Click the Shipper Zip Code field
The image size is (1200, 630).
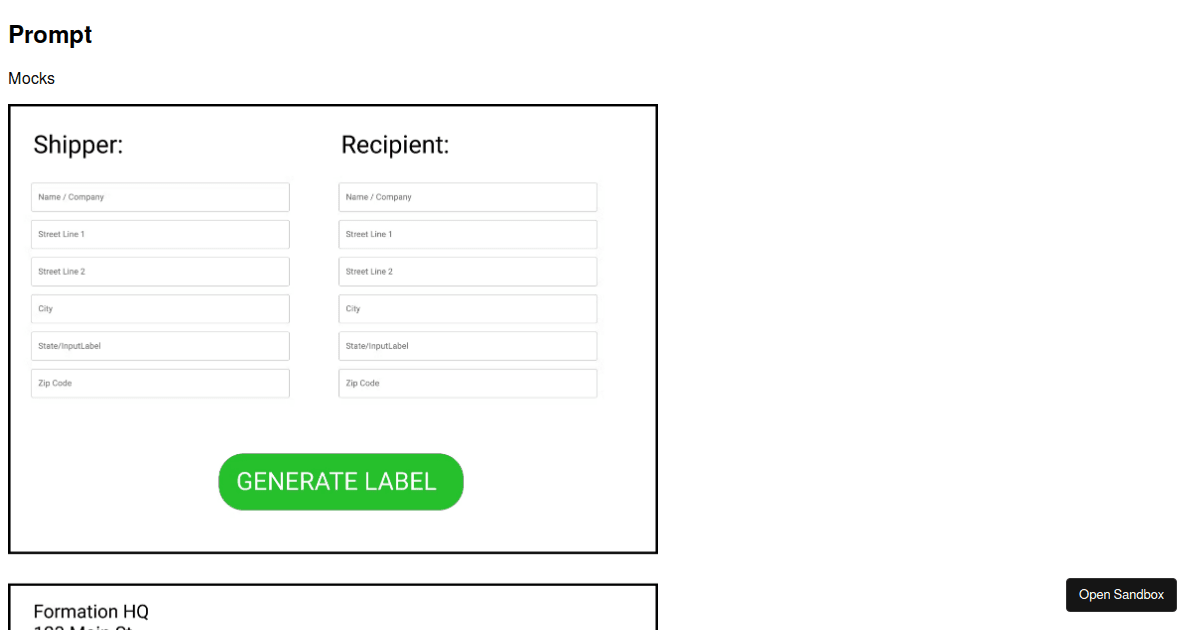pos(160,383)
